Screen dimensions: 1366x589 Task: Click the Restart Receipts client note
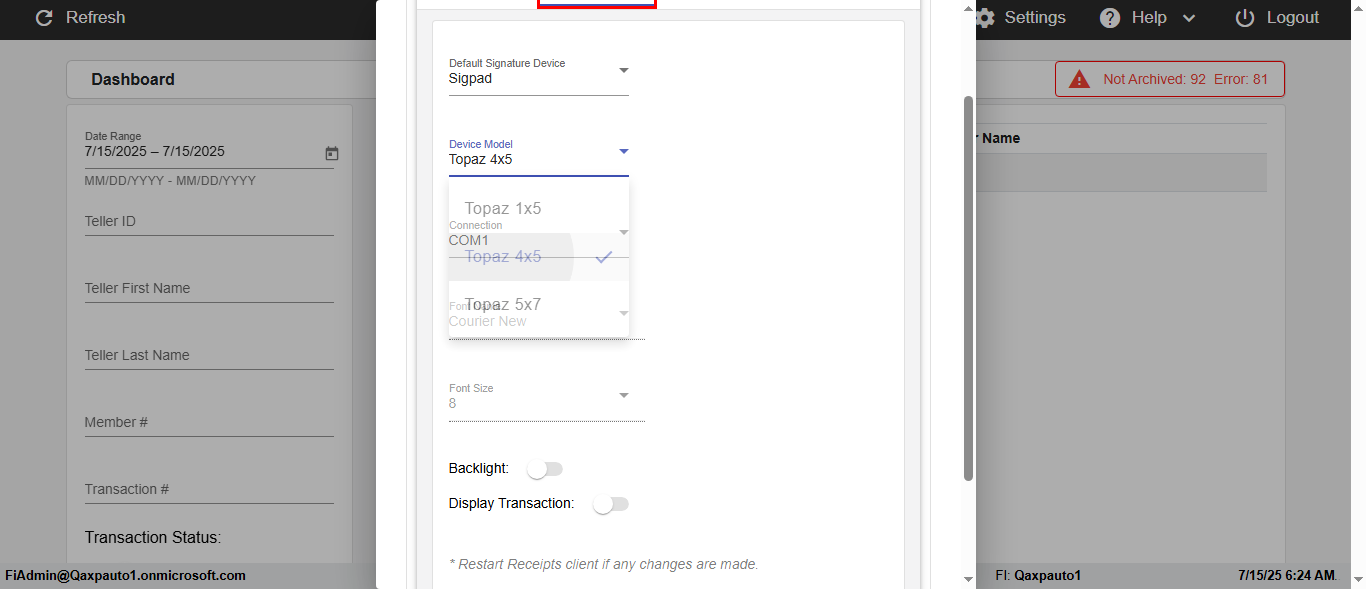[604, 564]
